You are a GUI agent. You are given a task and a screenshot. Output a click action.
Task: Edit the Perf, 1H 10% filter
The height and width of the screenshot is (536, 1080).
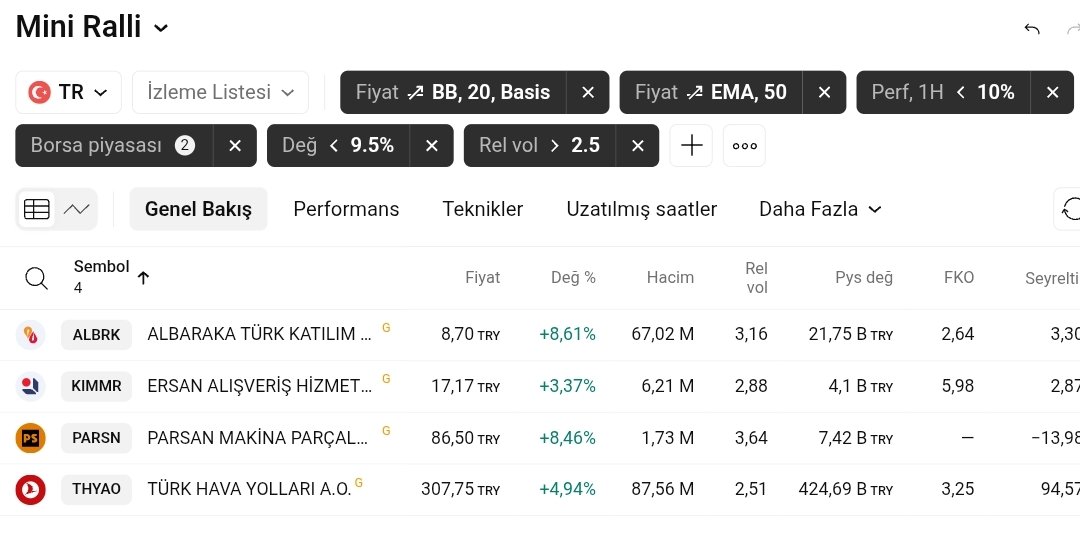[943, 92]
